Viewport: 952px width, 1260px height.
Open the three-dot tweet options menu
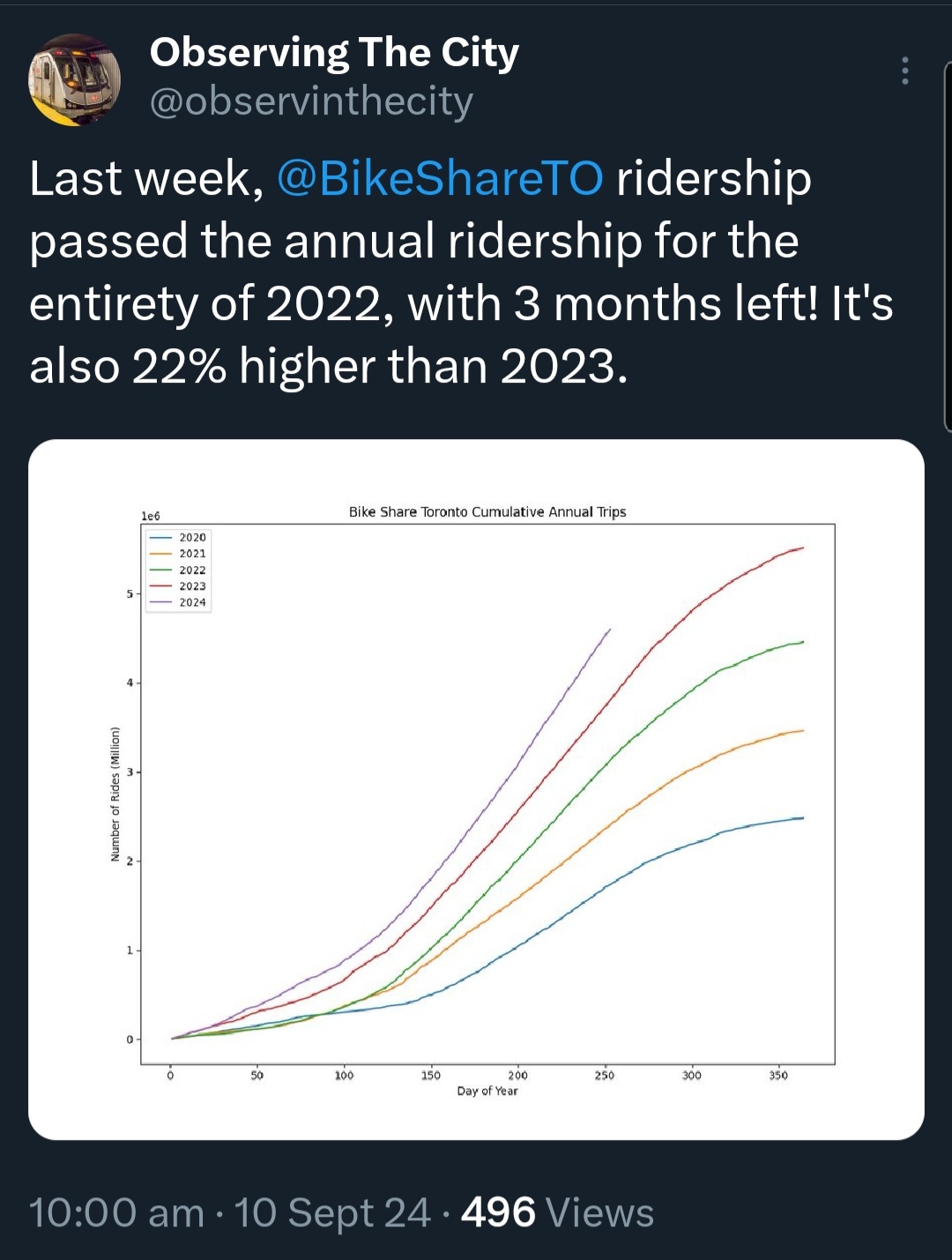tap(904, 71)
